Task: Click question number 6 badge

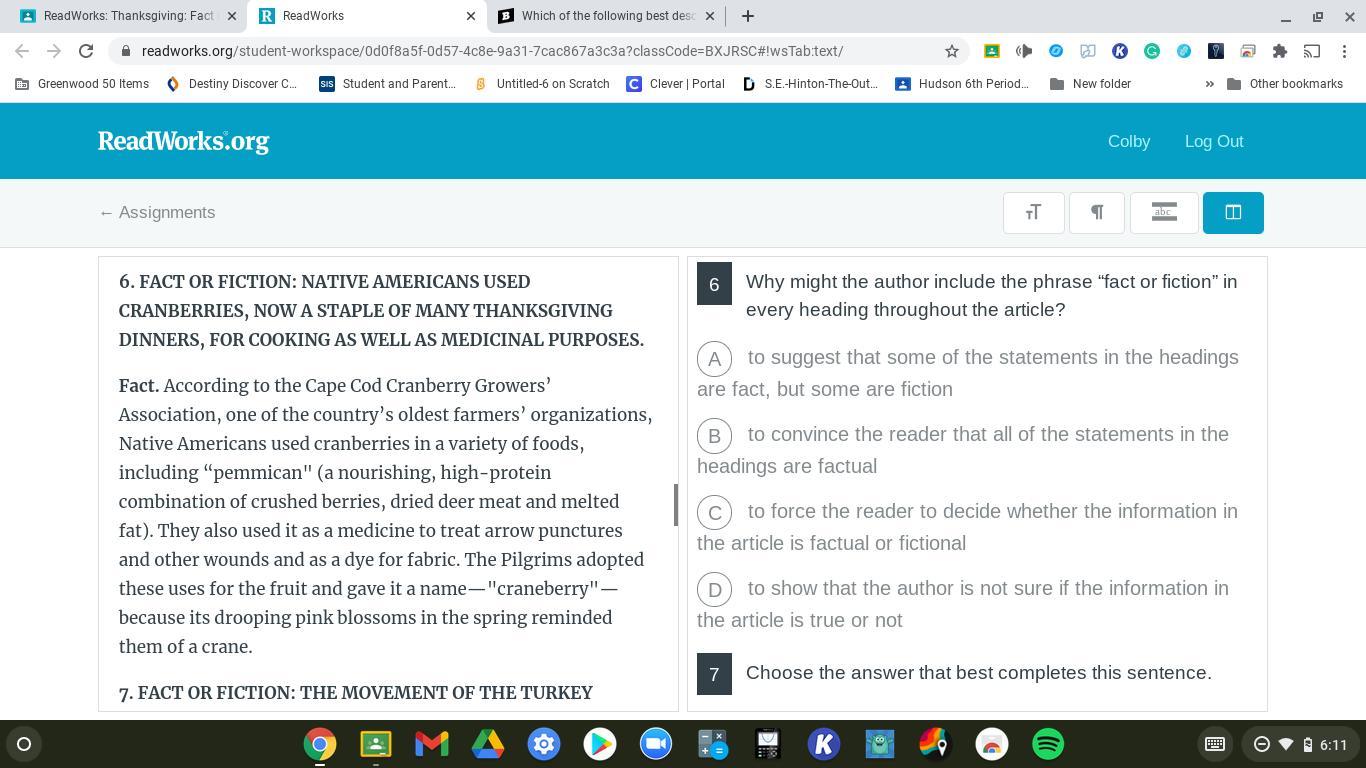Action: pyautogui.click(x=714, y=285)
